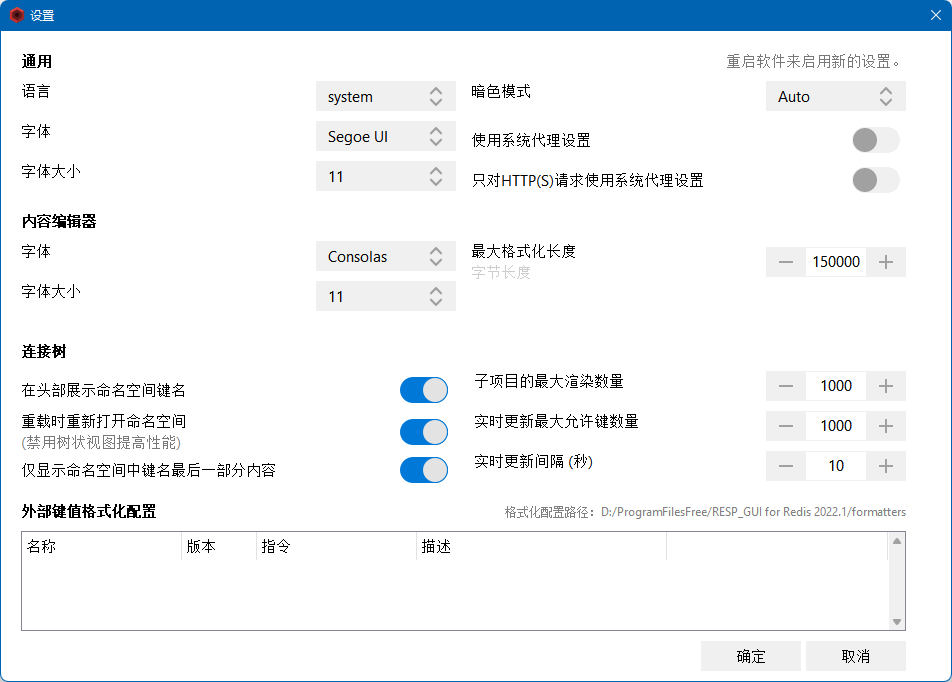This screenshot has width=952, height=682.
Task: Open the 暗色模式 dropdown showing Auto
Action: (835, 96)
